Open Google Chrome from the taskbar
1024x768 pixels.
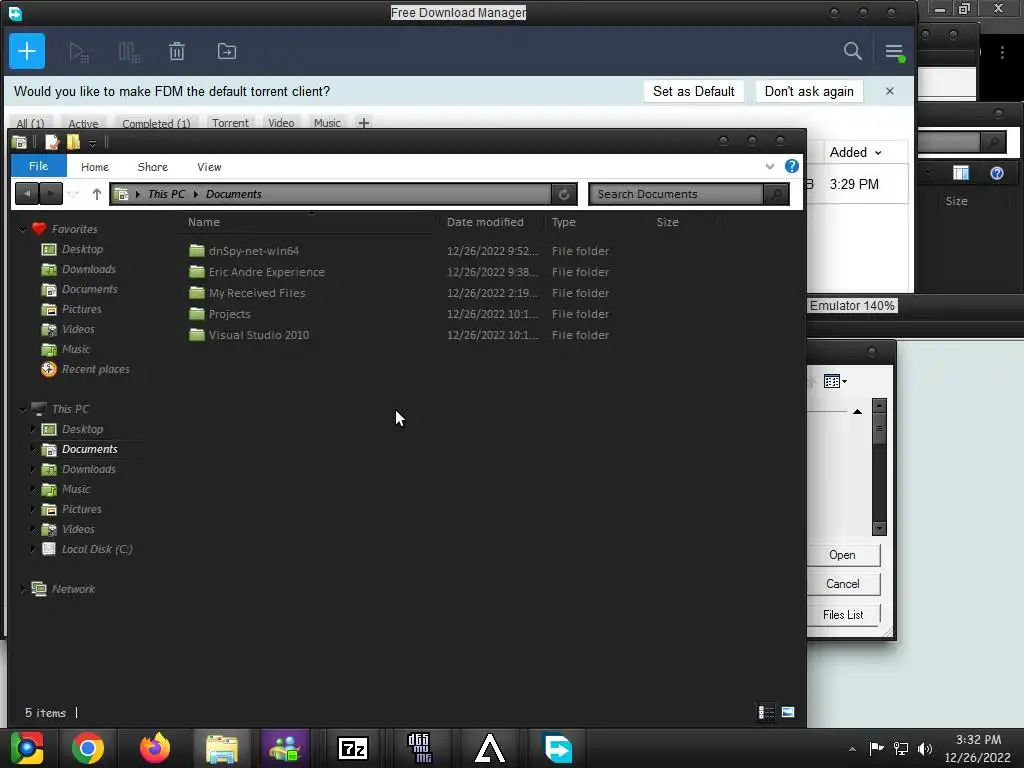[x=88, y=748]
